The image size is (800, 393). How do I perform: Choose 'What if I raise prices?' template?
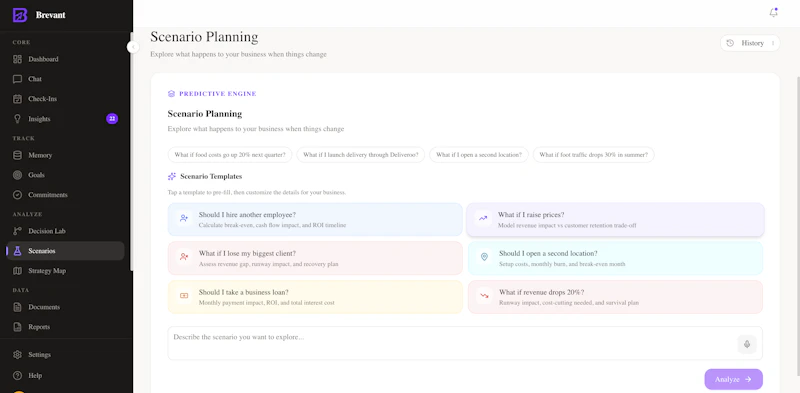tap(615, 219)
